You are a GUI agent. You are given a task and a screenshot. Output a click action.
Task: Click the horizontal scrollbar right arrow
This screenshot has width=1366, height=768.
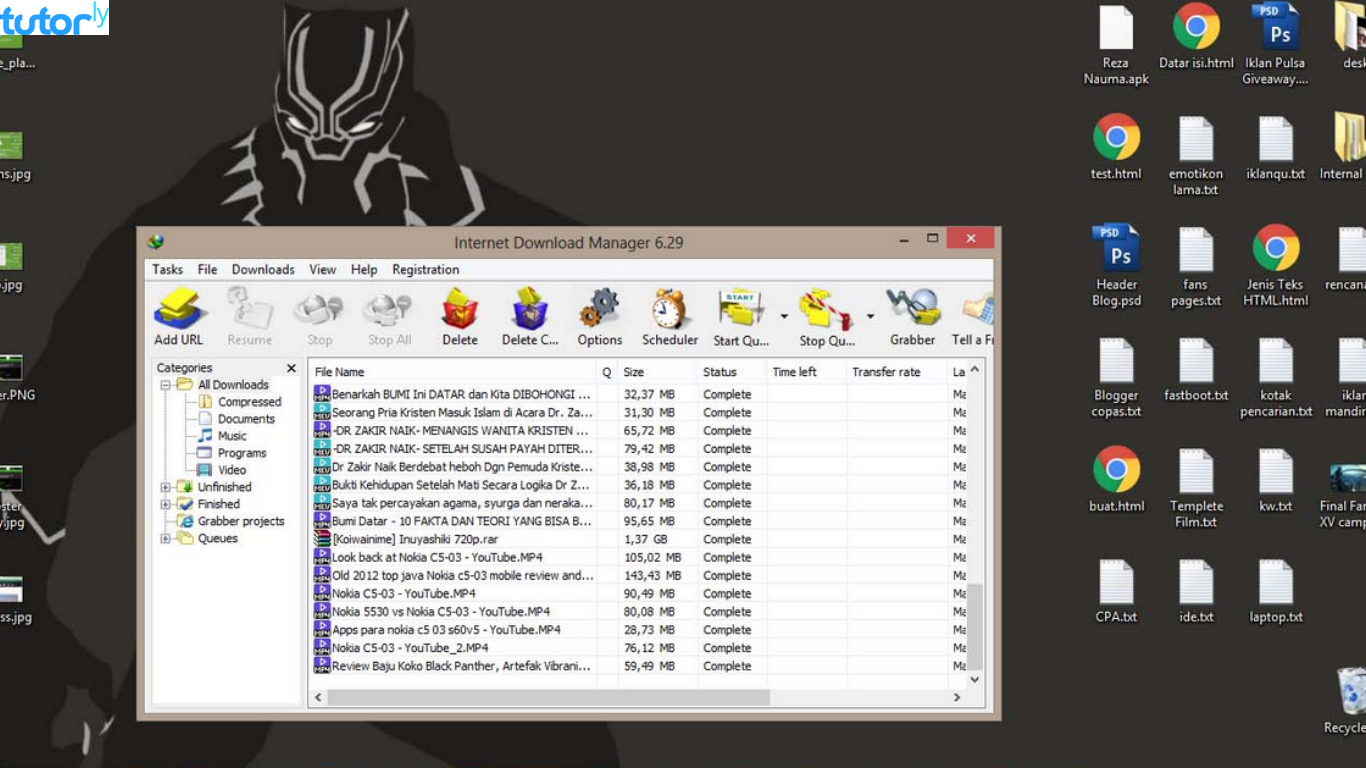point(957,697)
